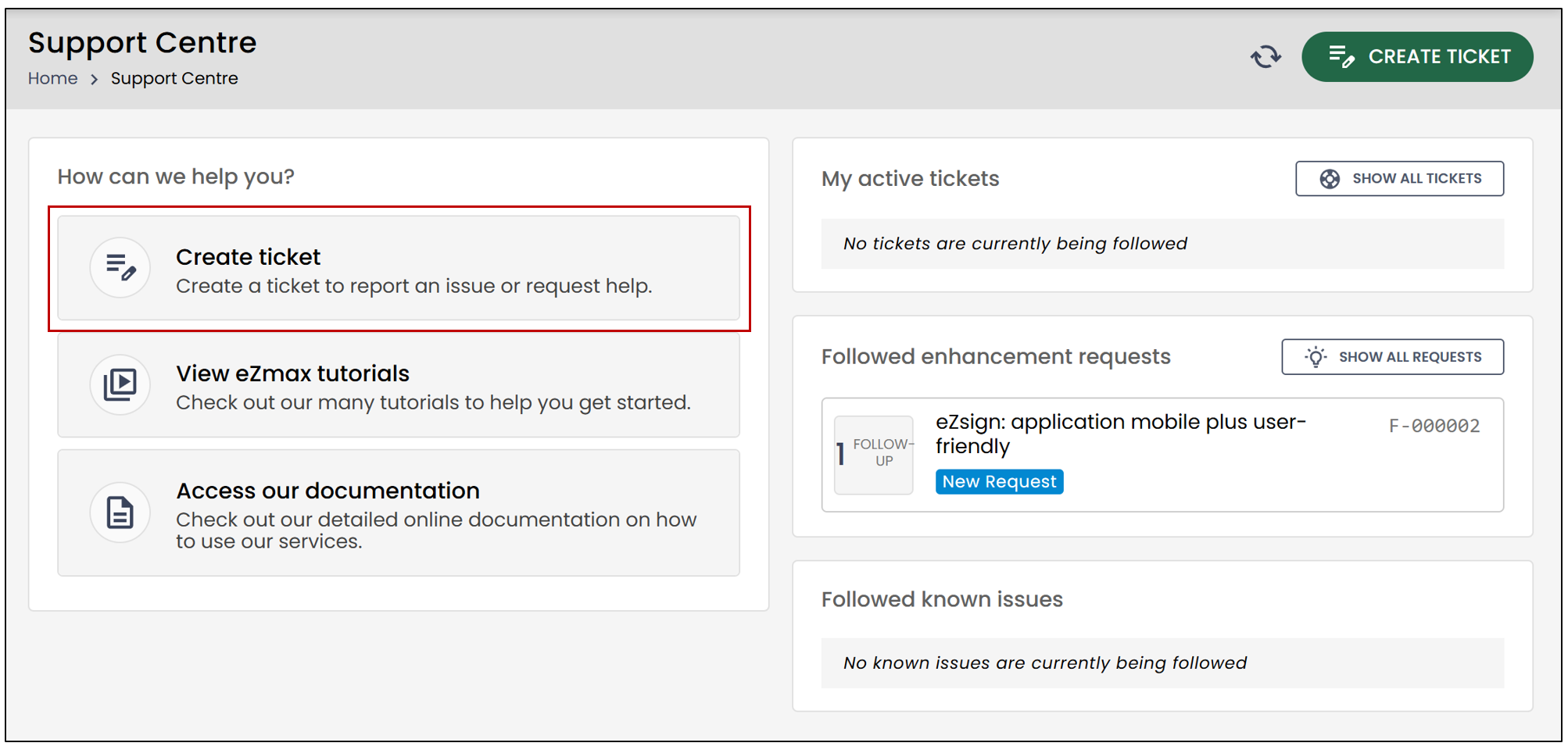Open the View eZmax tutorials card
Image resolution: width=1568 pixels, height=750 pixels.
point(399,384)
